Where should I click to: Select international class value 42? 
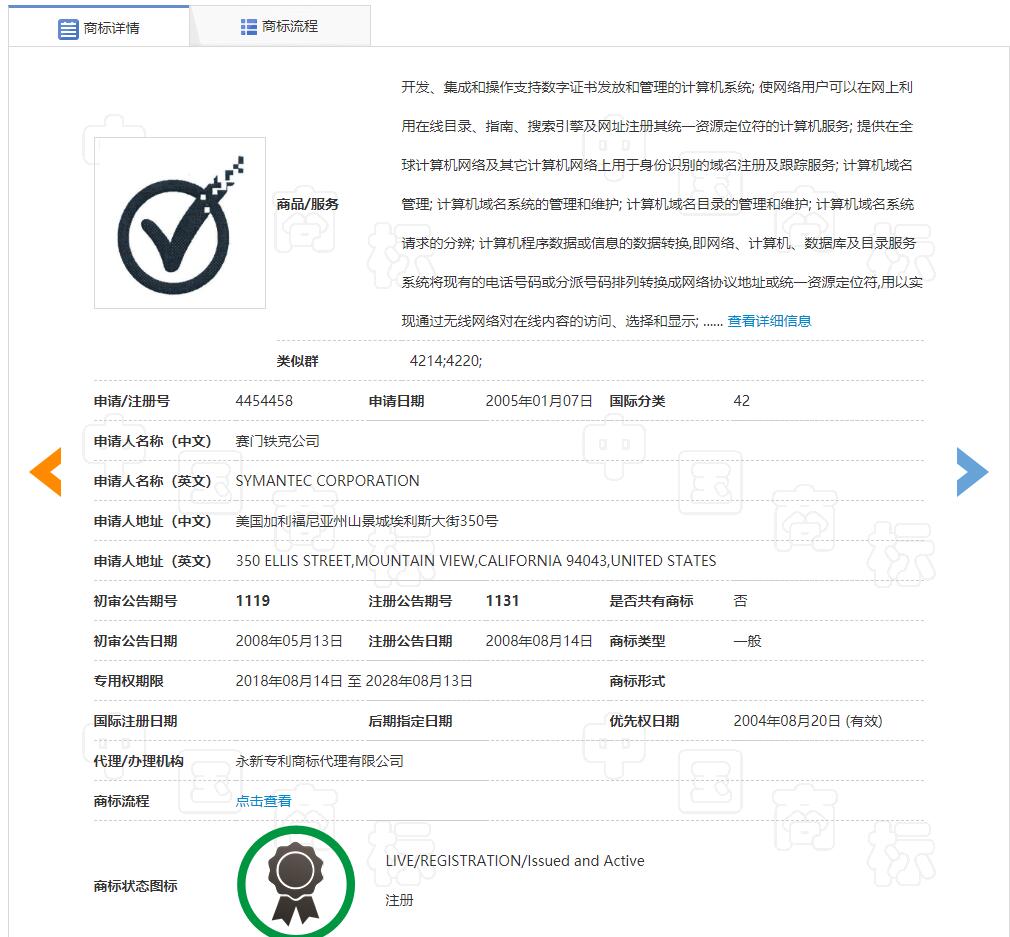(741, 401)
